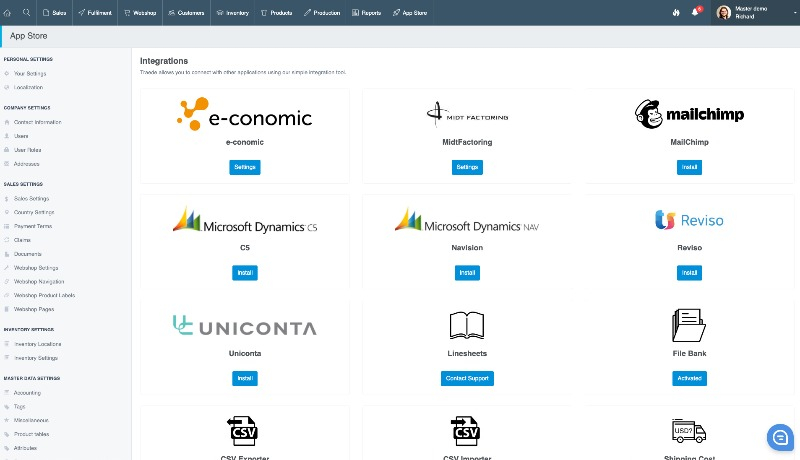Go to the home dashboard icon

(7, 13)
